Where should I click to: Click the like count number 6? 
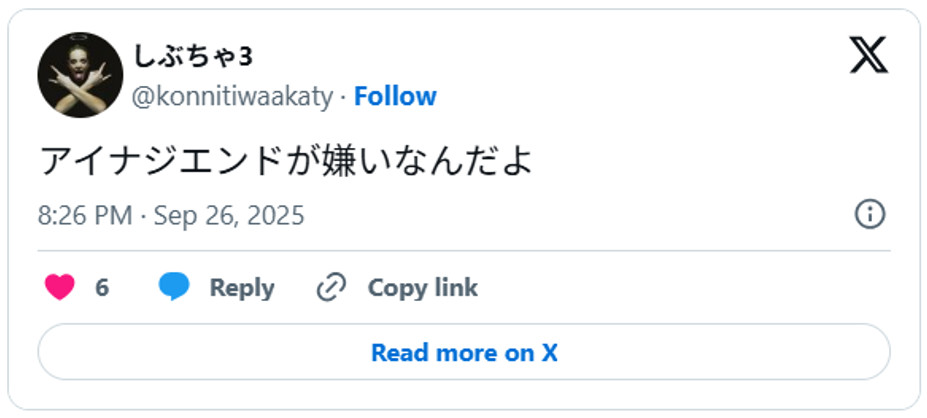[x=102, y=288]
